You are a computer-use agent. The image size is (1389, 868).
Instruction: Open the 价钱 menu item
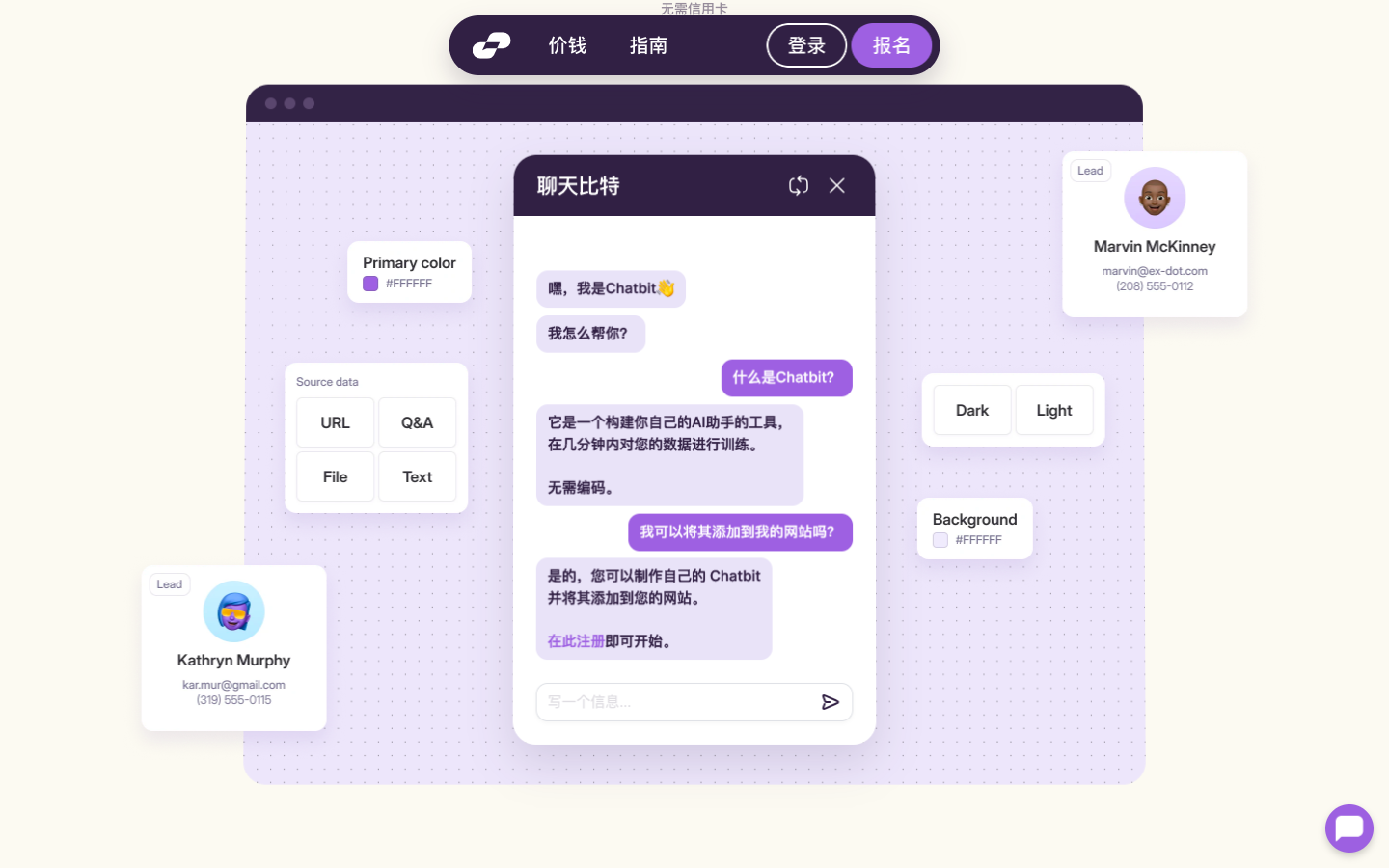tap(566, 45)
